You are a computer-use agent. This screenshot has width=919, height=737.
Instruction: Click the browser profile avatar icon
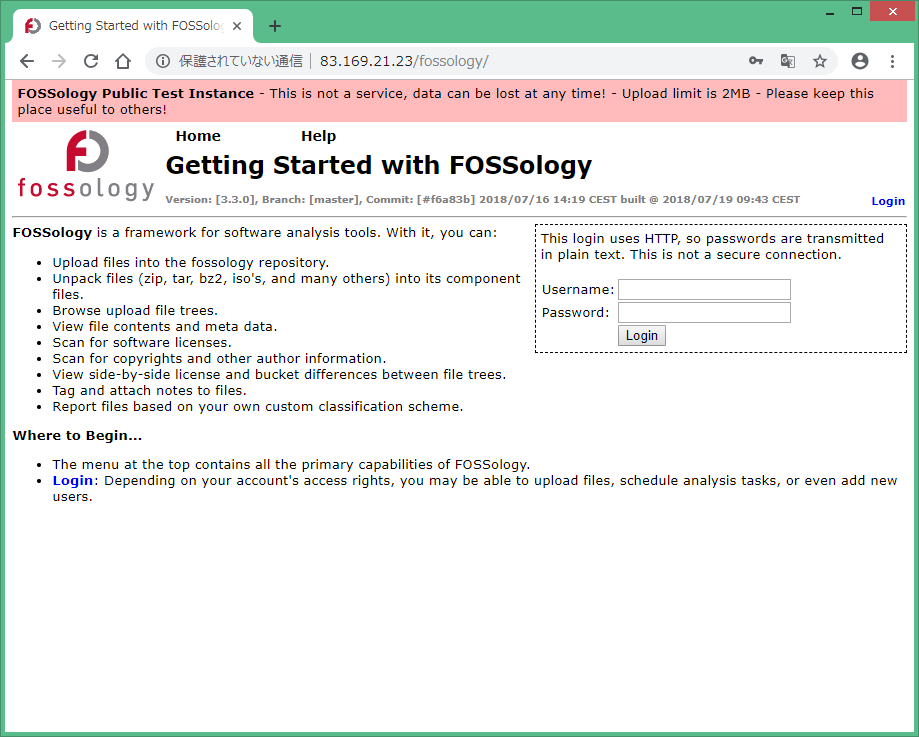click(859, 61)
